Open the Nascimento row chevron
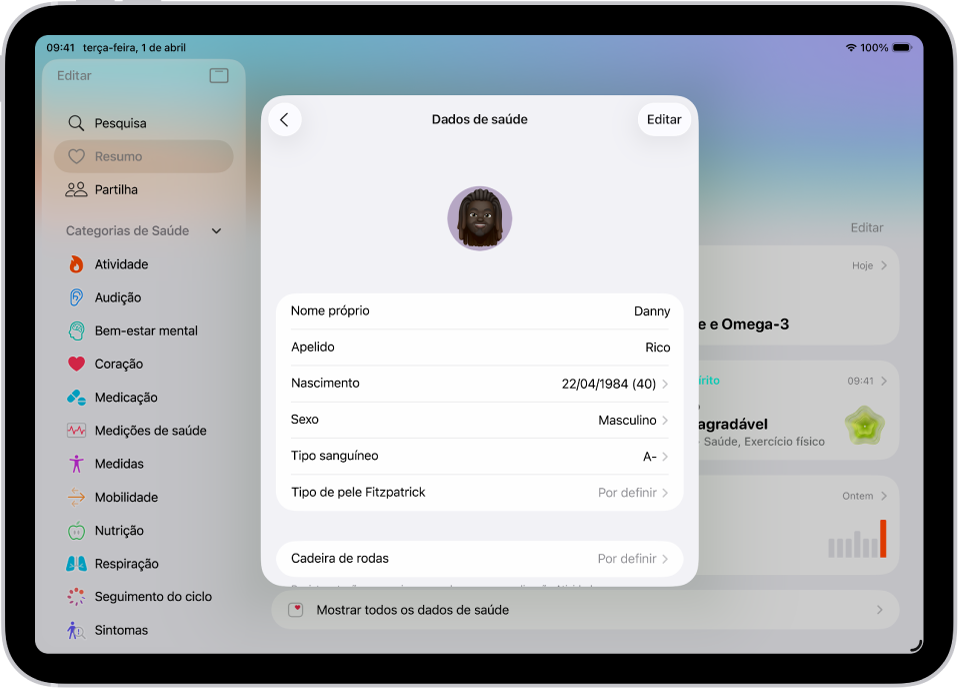This screenshot has height=689, width=960. (665, 384)
